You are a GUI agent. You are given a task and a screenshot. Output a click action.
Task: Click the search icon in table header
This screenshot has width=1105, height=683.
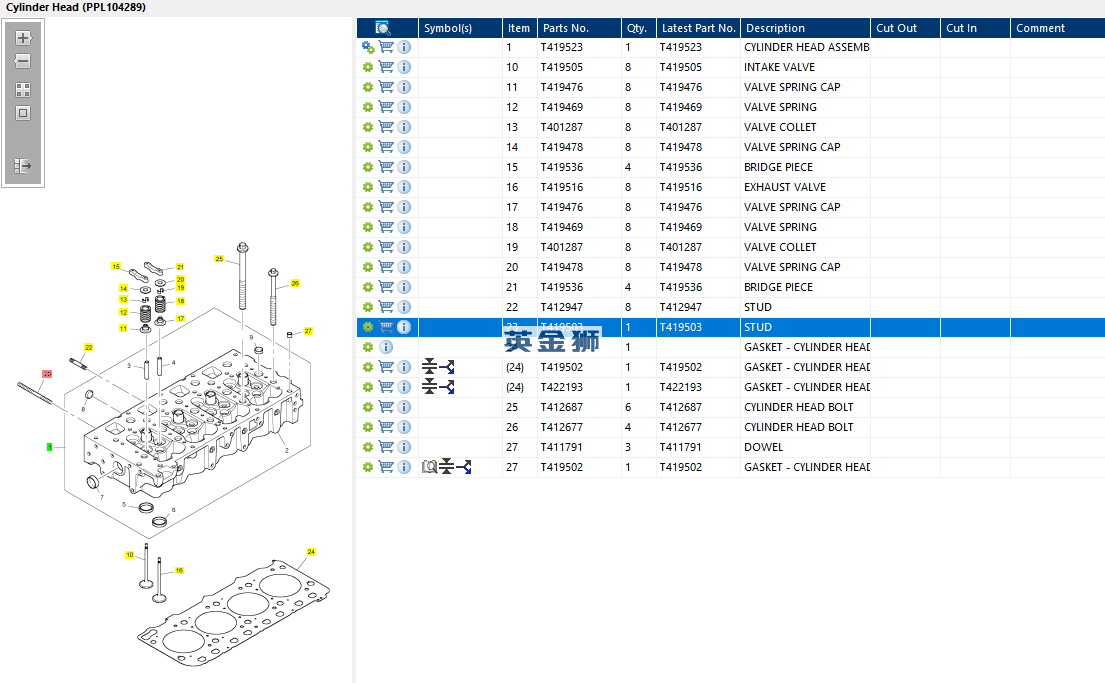pyautogui.click(x=382, y=28)
